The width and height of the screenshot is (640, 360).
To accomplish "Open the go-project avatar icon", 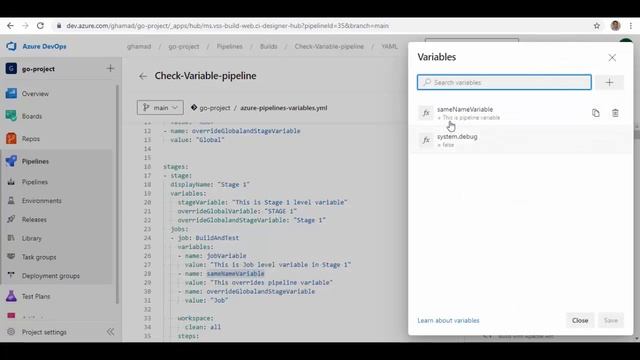I will pos(11,69).
